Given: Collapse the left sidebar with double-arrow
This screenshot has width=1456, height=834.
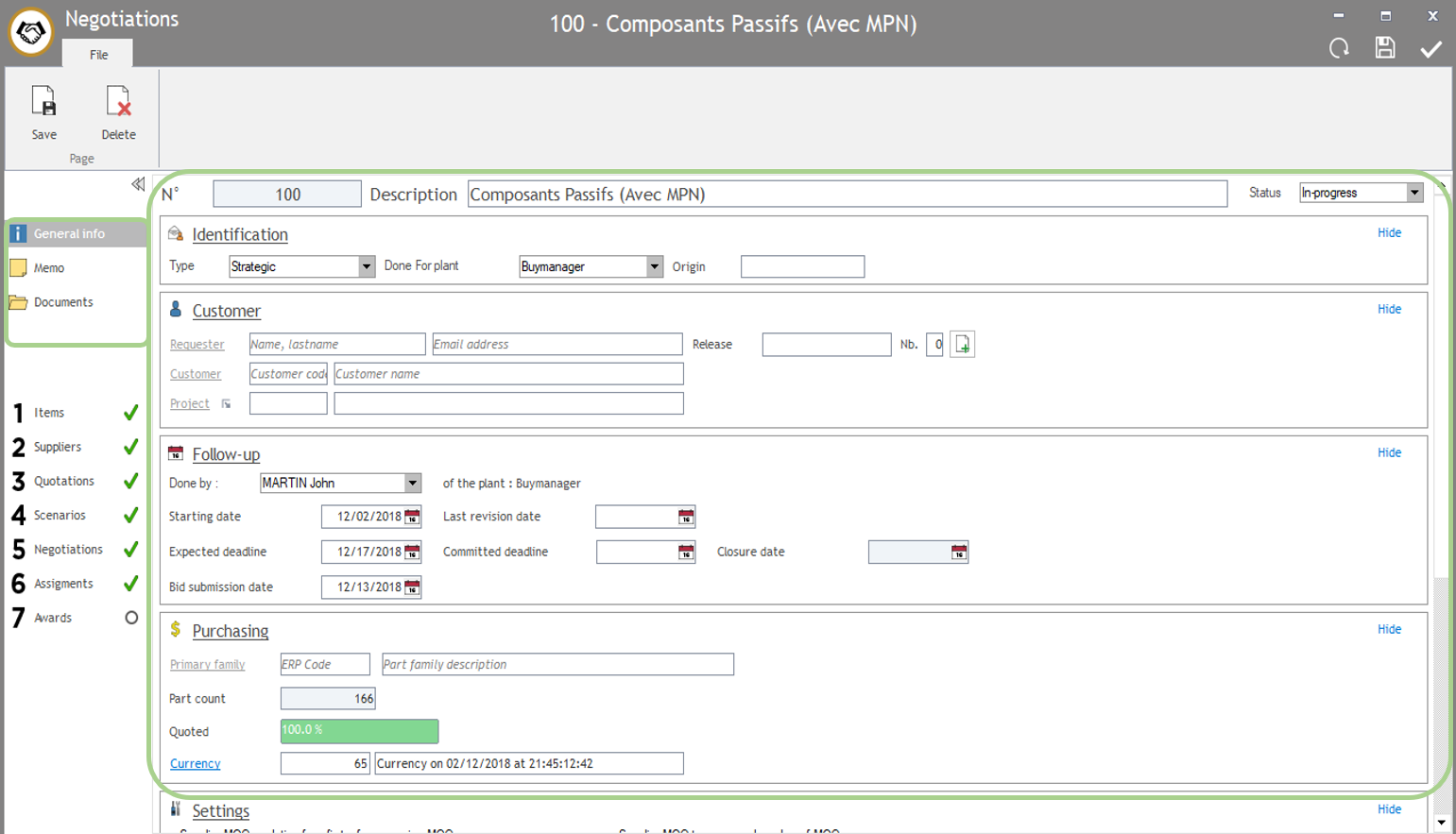Looking at the screenshot, I should [x=138, y=184].
